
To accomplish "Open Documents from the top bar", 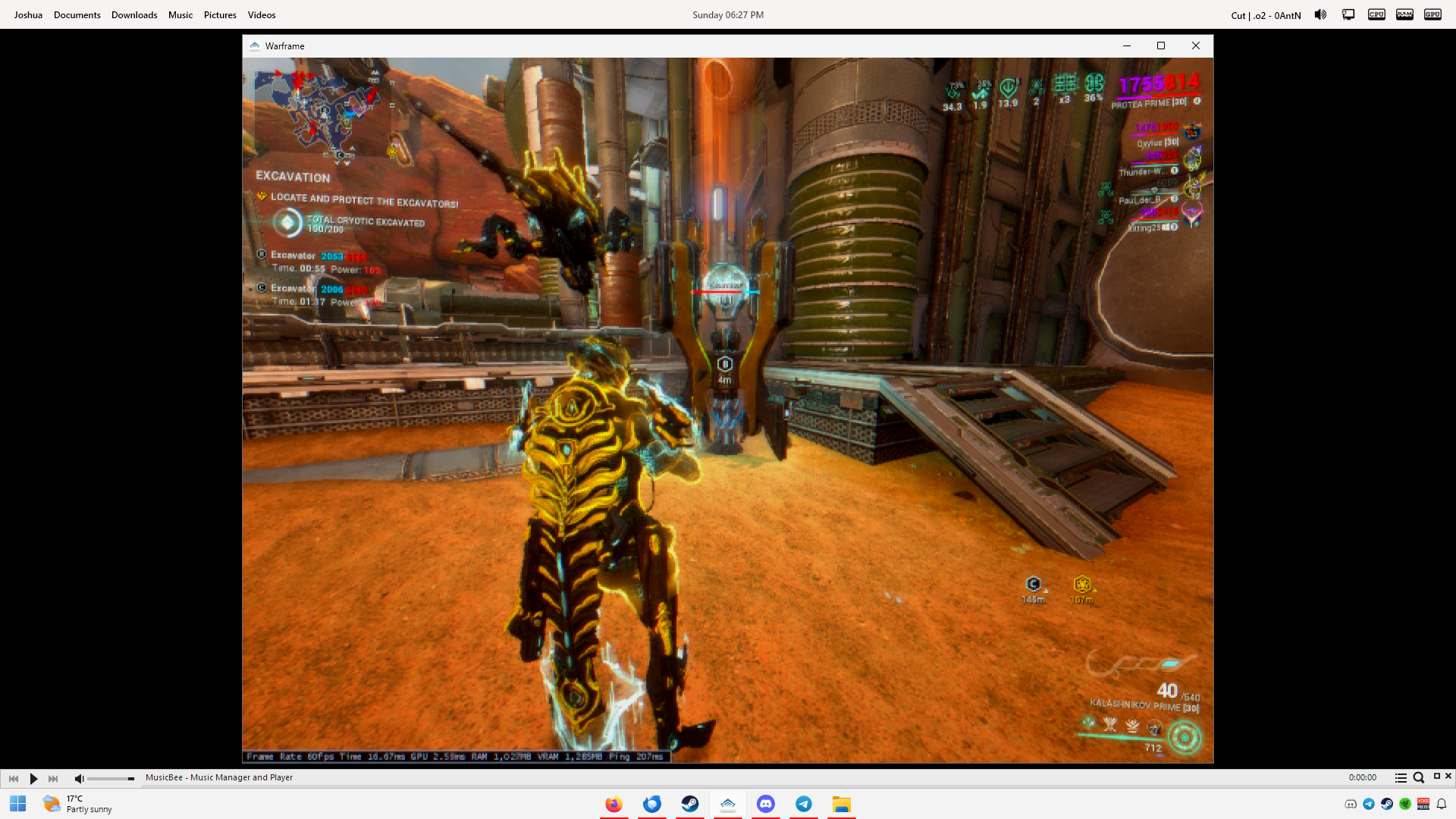I will pos(77,15).
